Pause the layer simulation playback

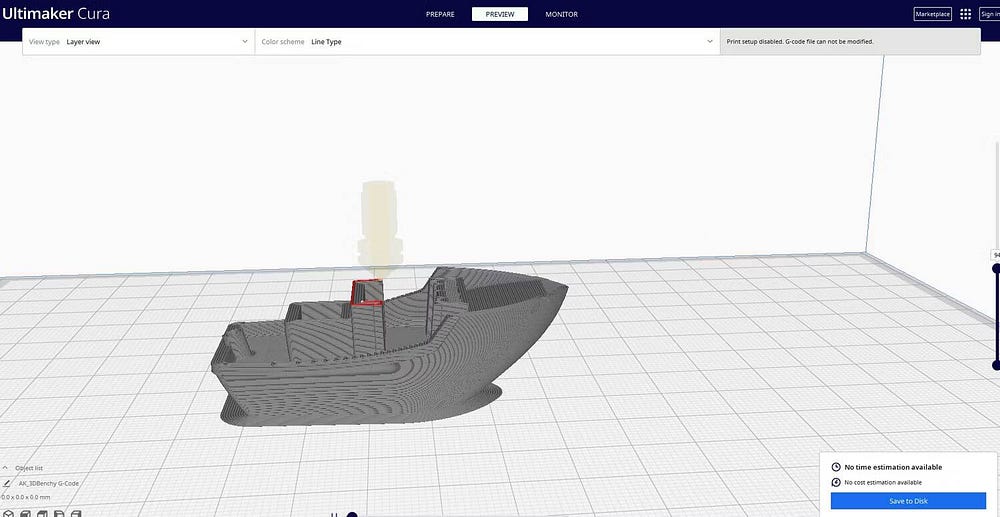334,514
